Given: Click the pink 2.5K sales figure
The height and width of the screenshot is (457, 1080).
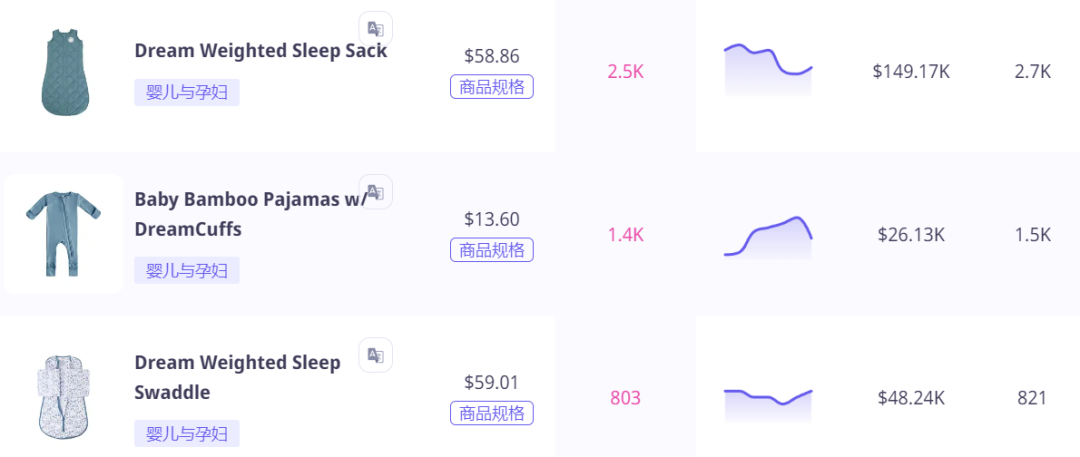Looking at the screenshot, I should (x=625, y=72).
